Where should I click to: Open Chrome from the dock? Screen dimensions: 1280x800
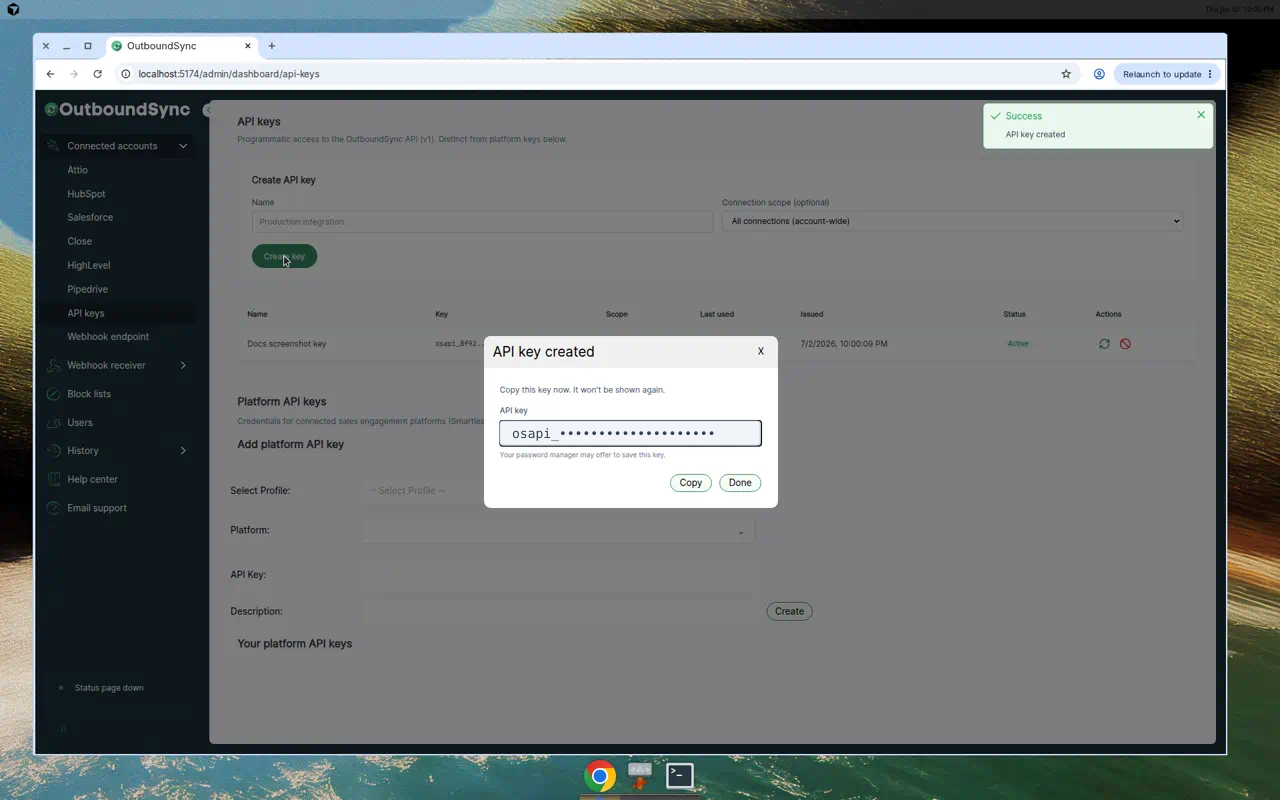600,776
